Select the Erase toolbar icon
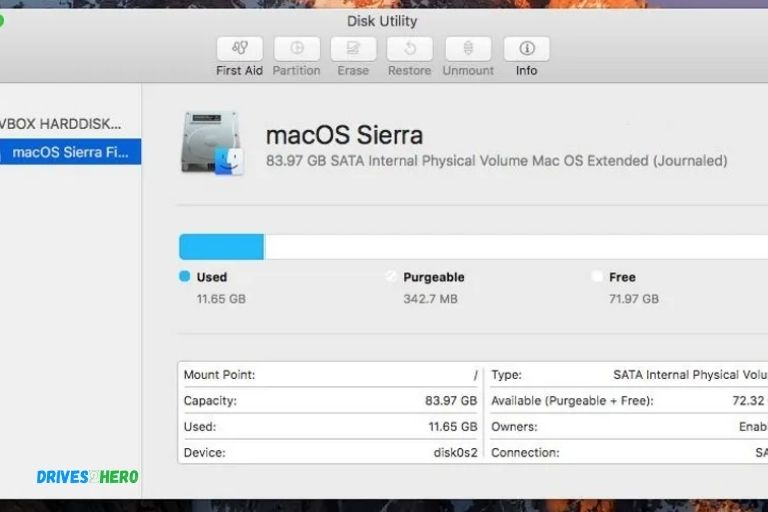This screenshot has height=512, width=768. click(x=353, y=49)
